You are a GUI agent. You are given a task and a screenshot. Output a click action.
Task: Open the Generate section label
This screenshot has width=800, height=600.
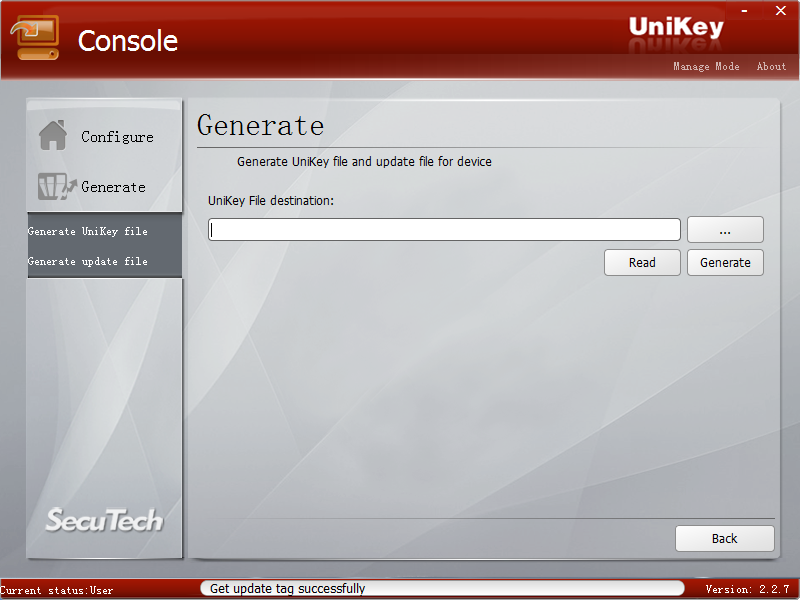point(113,187)
